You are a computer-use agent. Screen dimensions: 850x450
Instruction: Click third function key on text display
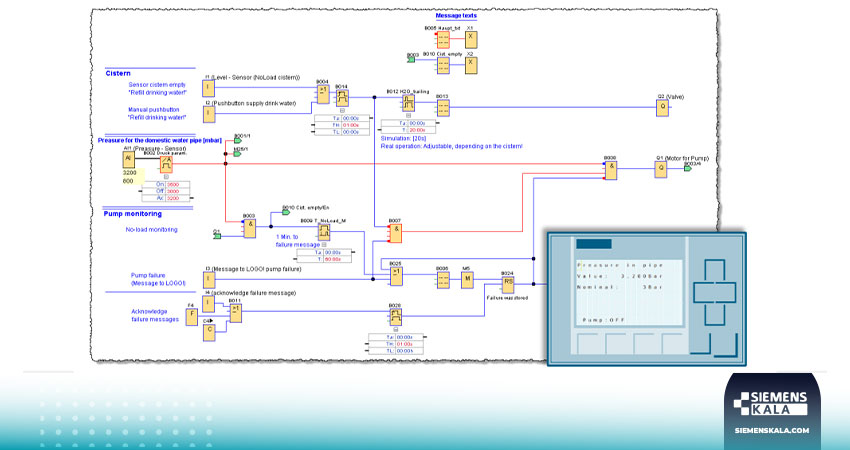(x=646, y=343)
